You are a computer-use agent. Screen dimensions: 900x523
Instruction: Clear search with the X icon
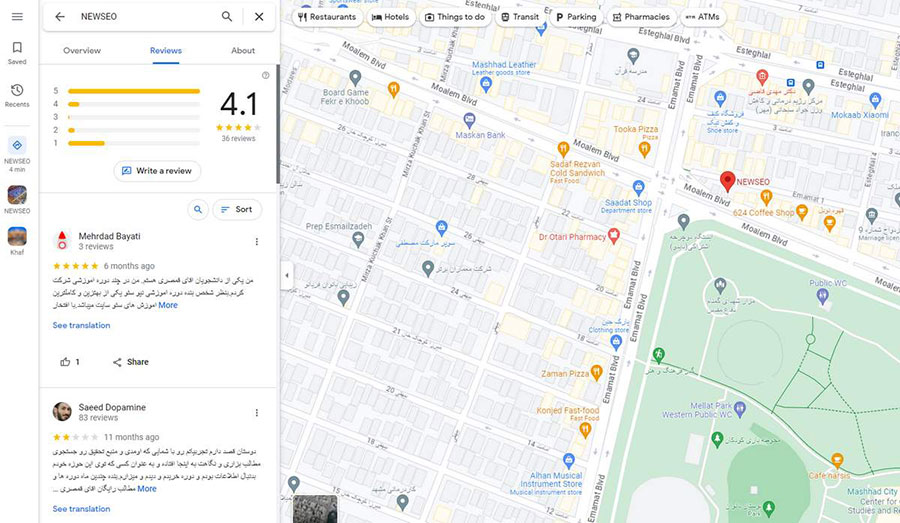(259, 17)
